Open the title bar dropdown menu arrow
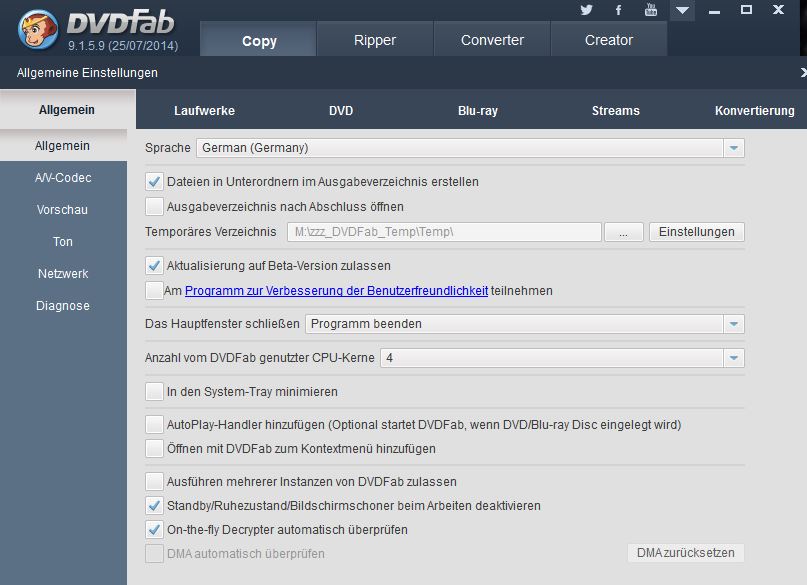 682,10
